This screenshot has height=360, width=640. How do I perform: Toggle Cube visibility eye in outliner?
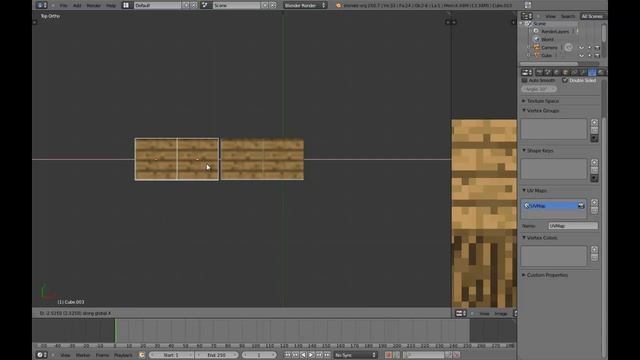point(581,56)
